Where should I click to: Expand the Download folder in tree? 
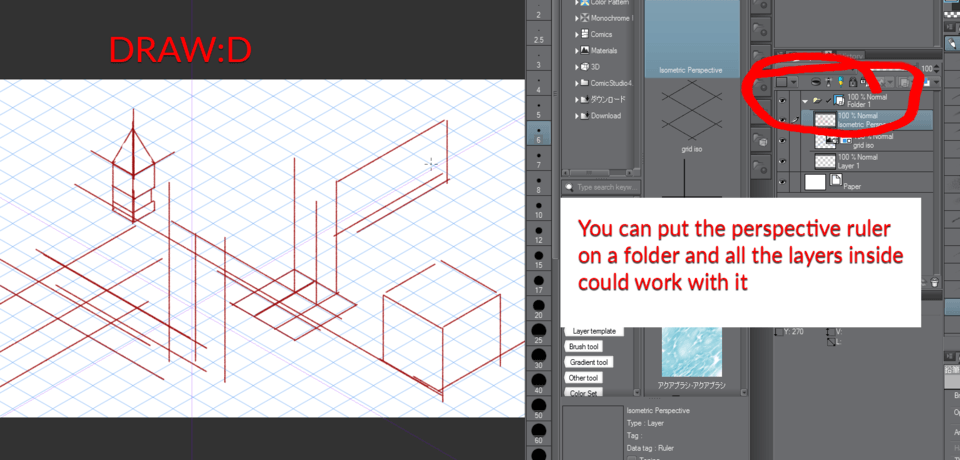click(x=577, y=115)
